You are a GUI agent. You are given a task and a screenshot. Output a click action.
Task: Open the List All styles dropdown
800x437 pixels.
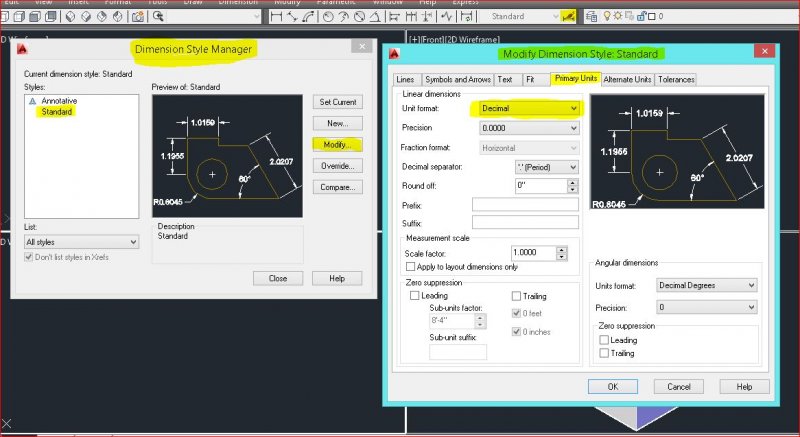point(82,242)
